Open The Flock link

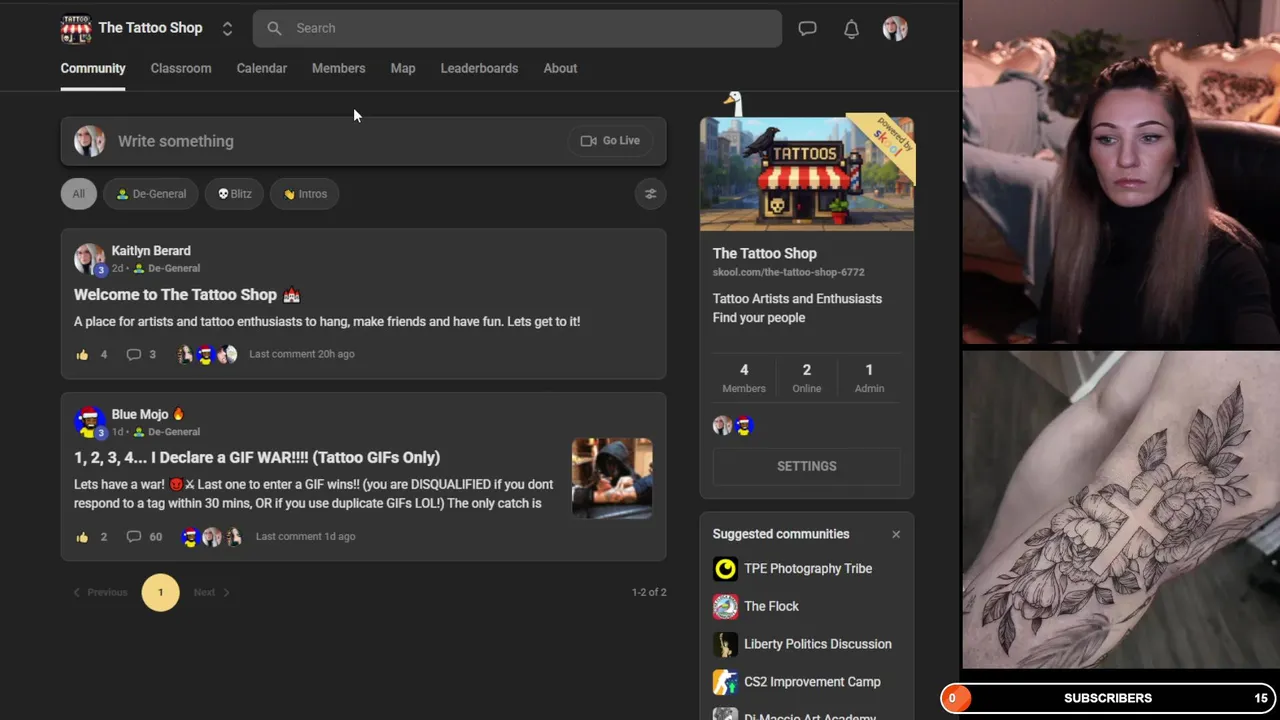coord(771,606)
